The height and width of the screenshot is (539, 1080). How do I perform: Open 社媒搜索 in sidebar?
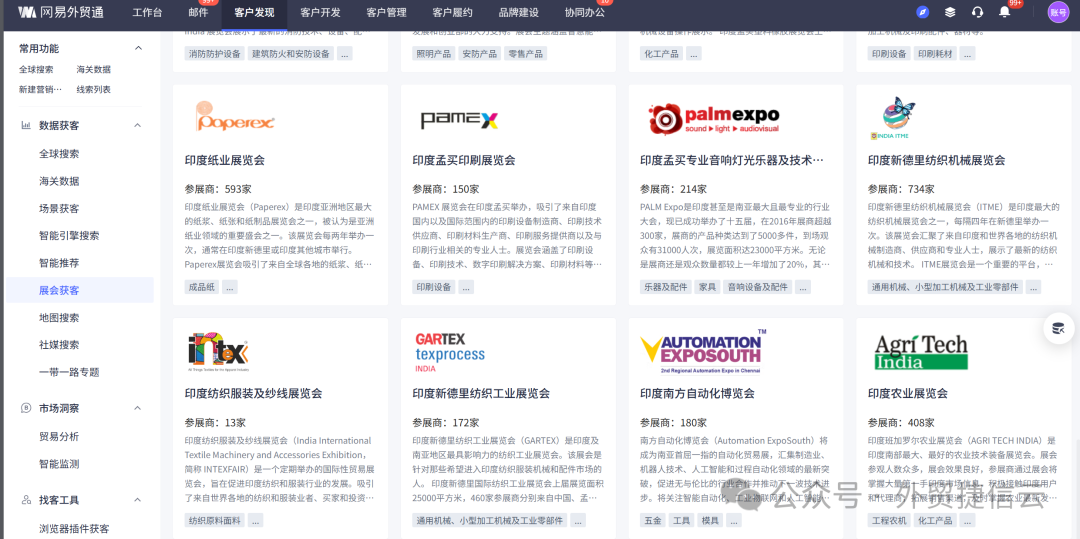[x=59, y=345]
